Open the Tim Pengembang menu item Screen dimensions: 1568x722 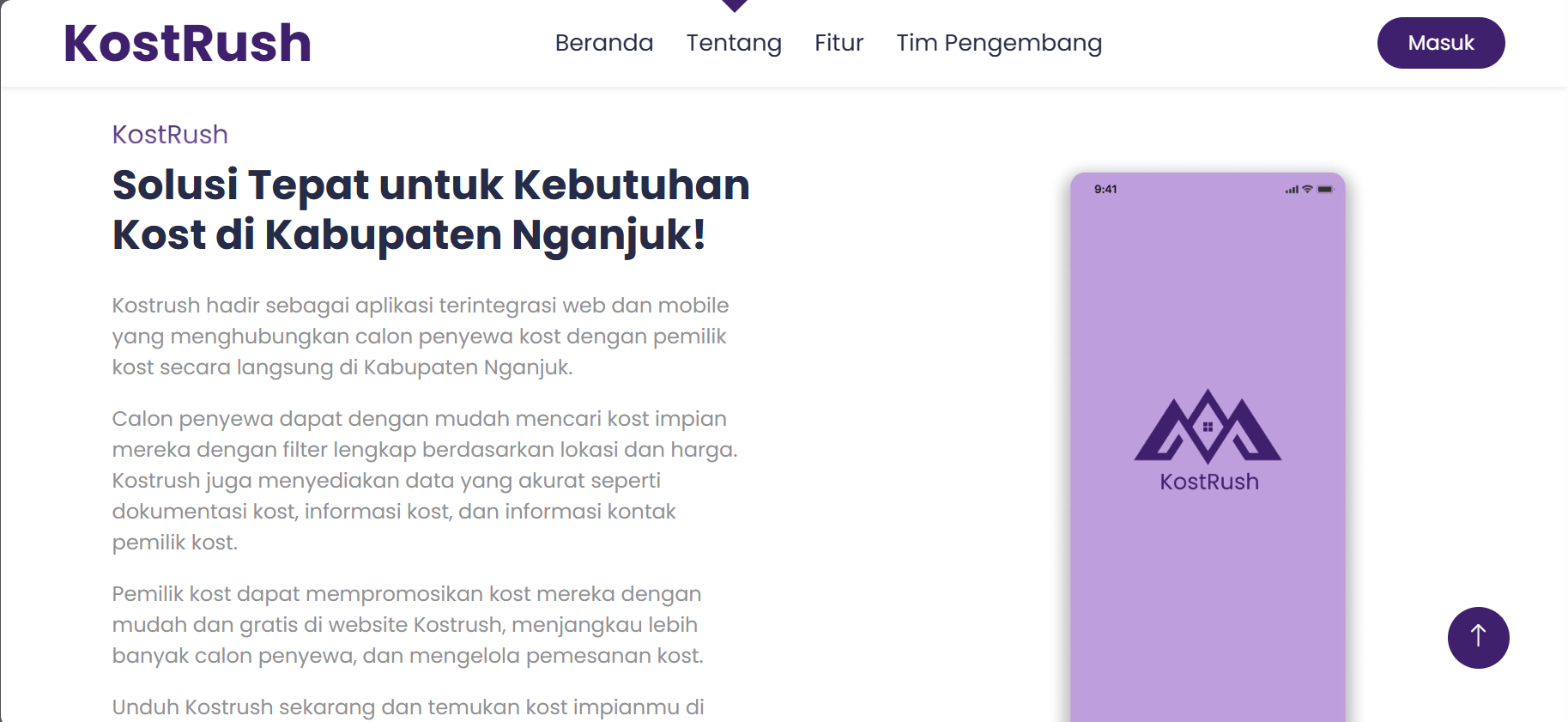[999, 43]
